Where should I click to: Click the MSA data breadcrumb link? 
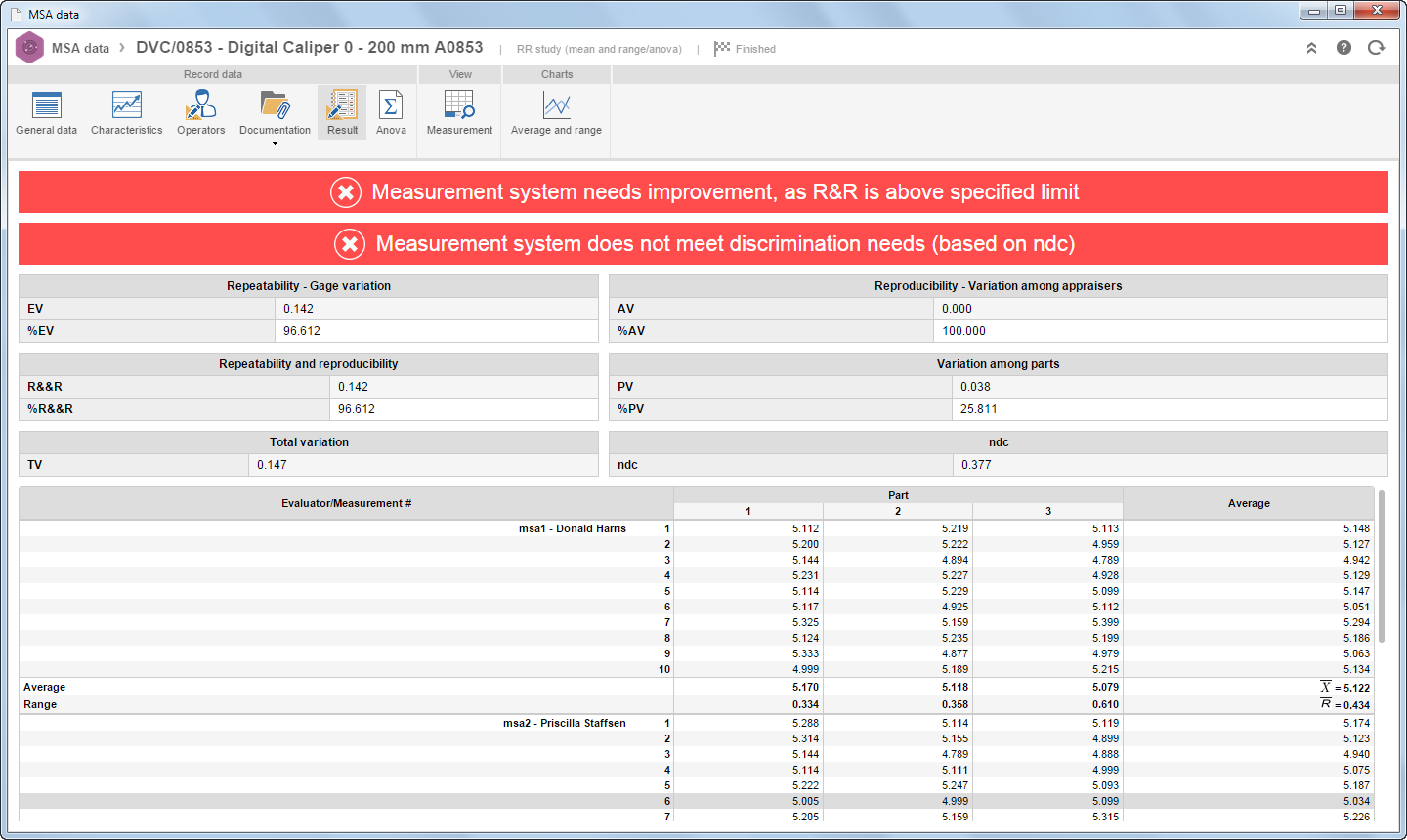80,48
